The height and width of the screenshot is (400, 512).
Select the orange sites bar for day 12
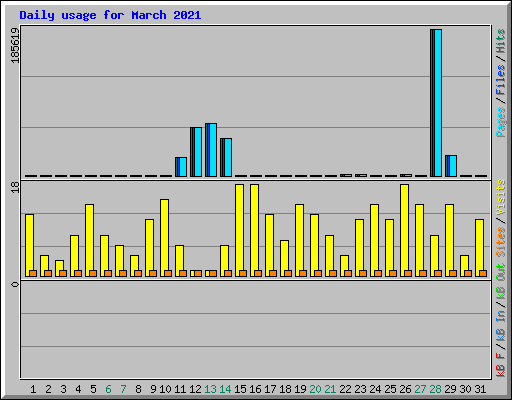(x=198, y=273)
